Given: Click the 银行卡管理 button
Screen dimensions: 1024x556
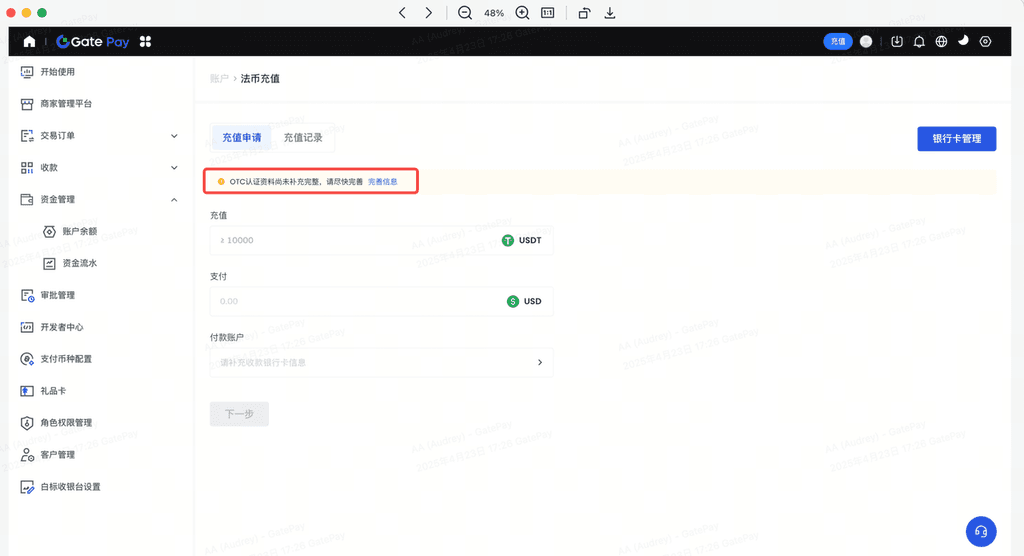Looking at the screenshot, I should point(956,139).
